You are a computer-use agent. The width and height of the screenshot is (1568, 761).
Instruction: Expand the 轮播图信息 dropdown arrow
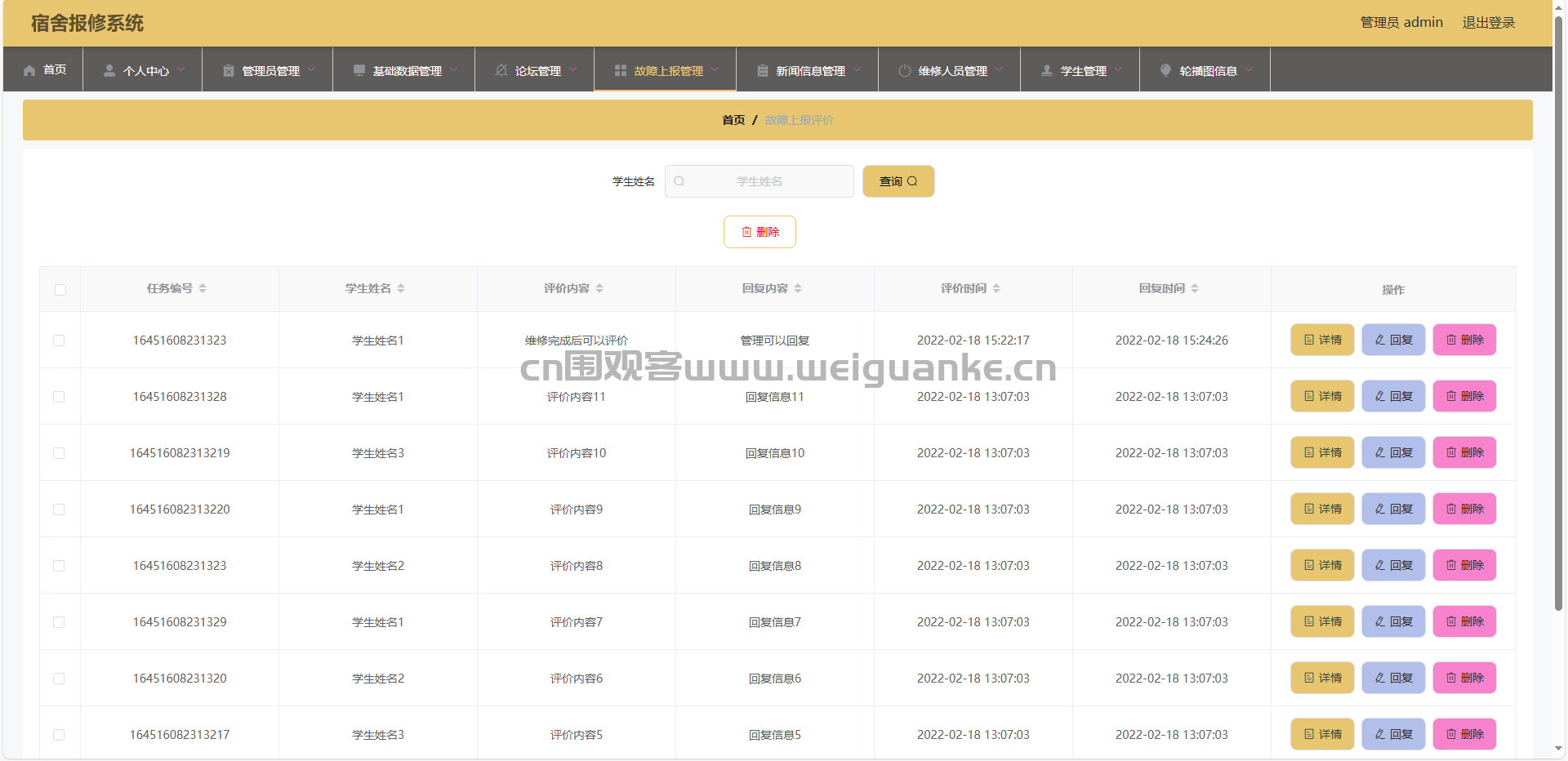(x=1249, y=69)
